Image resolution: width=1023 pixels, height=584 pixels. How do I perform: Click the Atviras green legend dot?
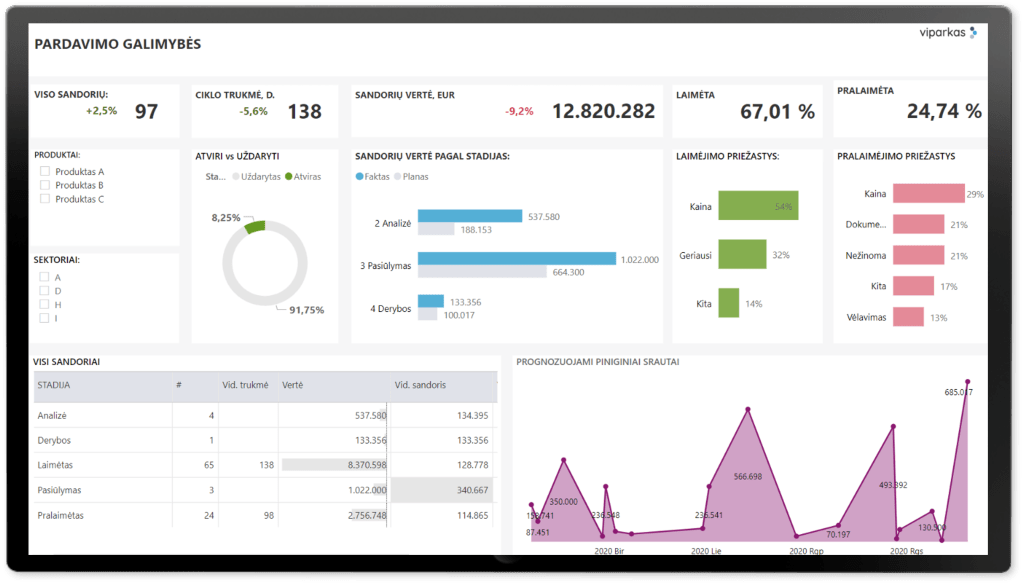point(289,176)
